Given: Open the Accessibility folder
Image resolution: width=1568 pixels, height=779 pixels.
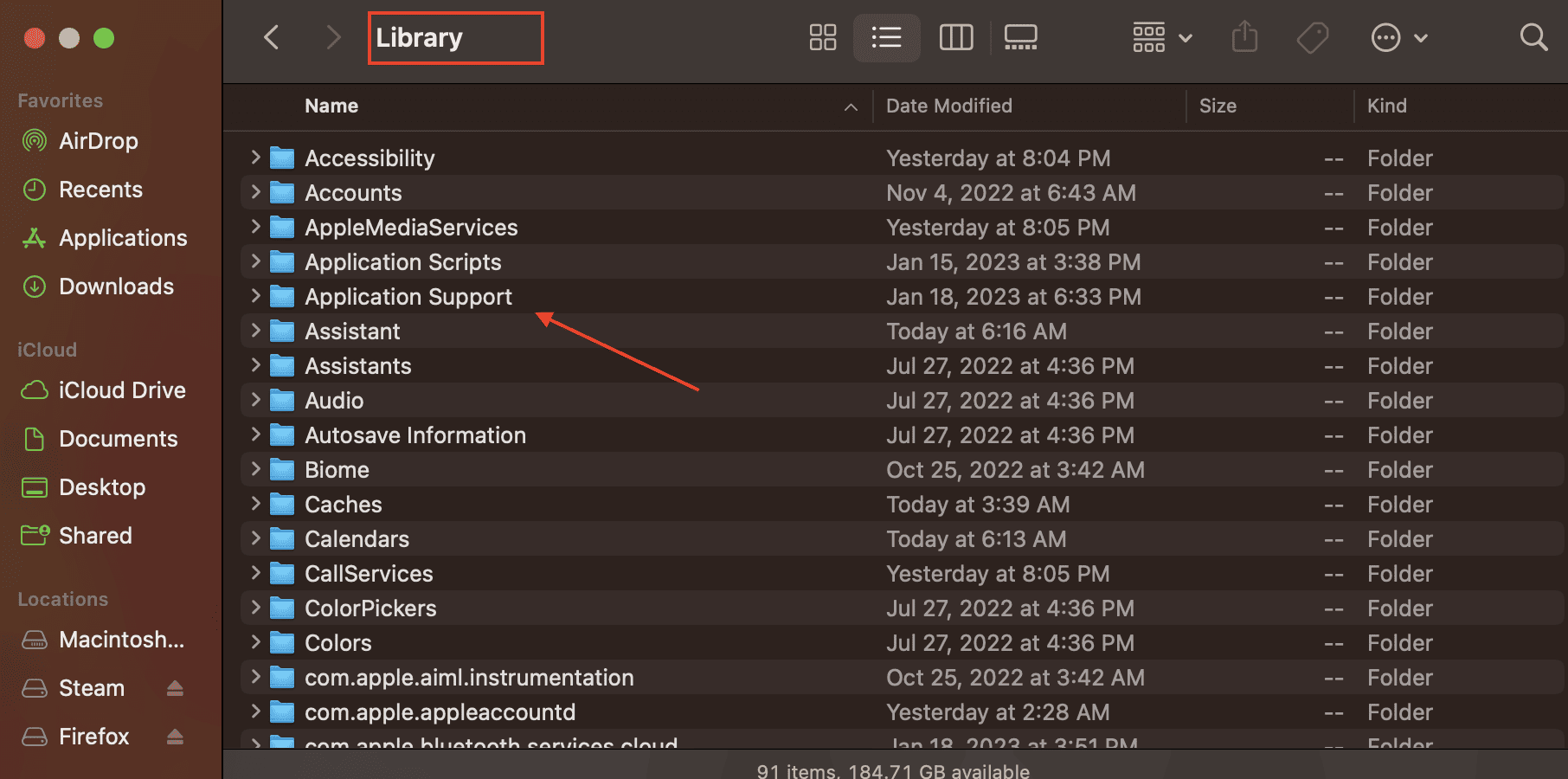Looking at the screenshot, I should 370,158.
